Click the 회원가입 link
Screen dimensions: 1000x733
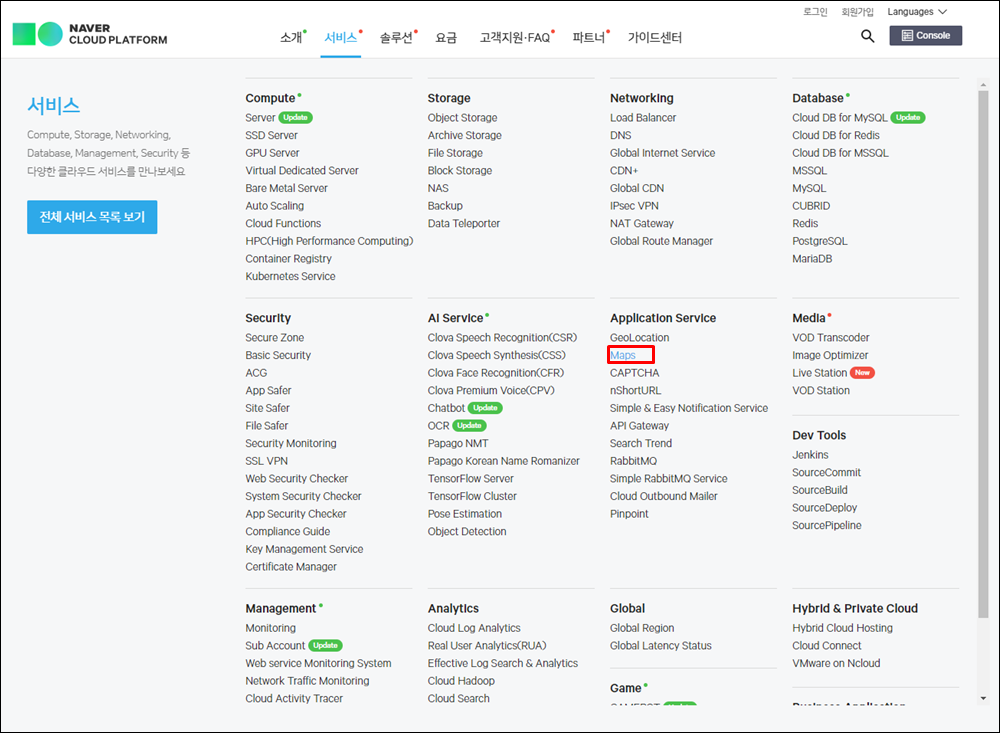tap(857, 11)
